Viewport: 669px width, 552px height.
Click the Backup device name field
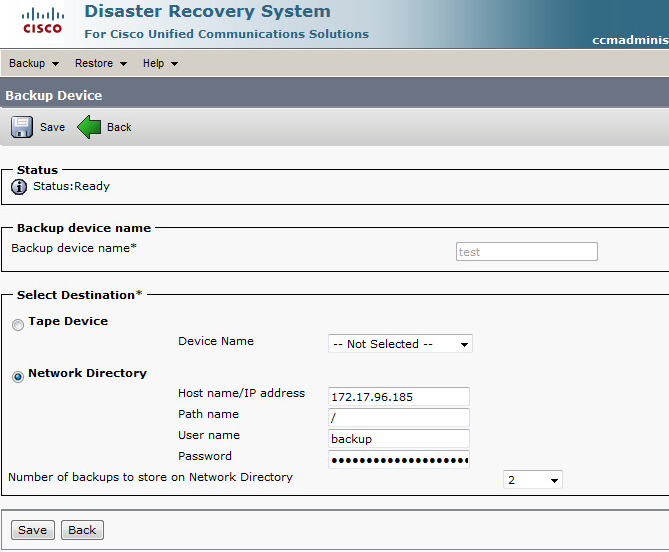(x=527, y=252)
